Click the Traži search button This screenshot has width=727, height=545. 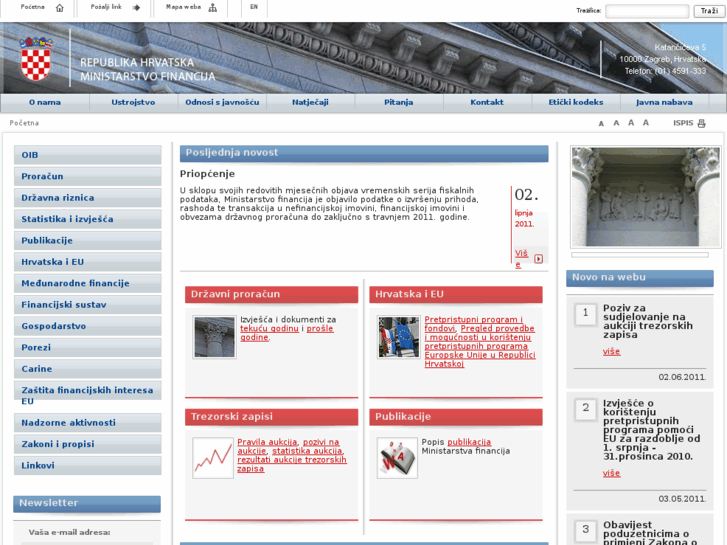pyautogui.click(x=709, y=11)
